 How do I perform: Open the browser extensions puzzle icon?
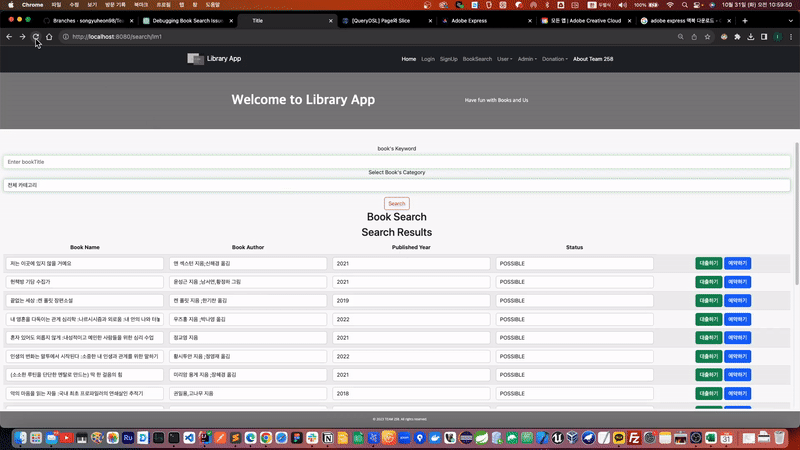pos(737,37)
